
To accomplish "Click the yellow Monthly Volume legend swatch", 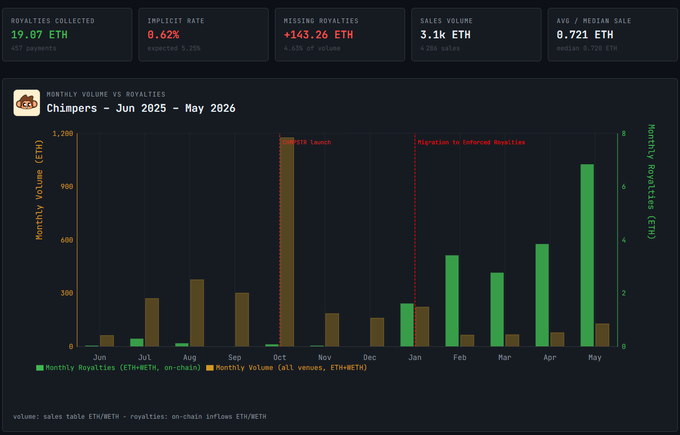I will pyautogui.click(x=210, y=368).
